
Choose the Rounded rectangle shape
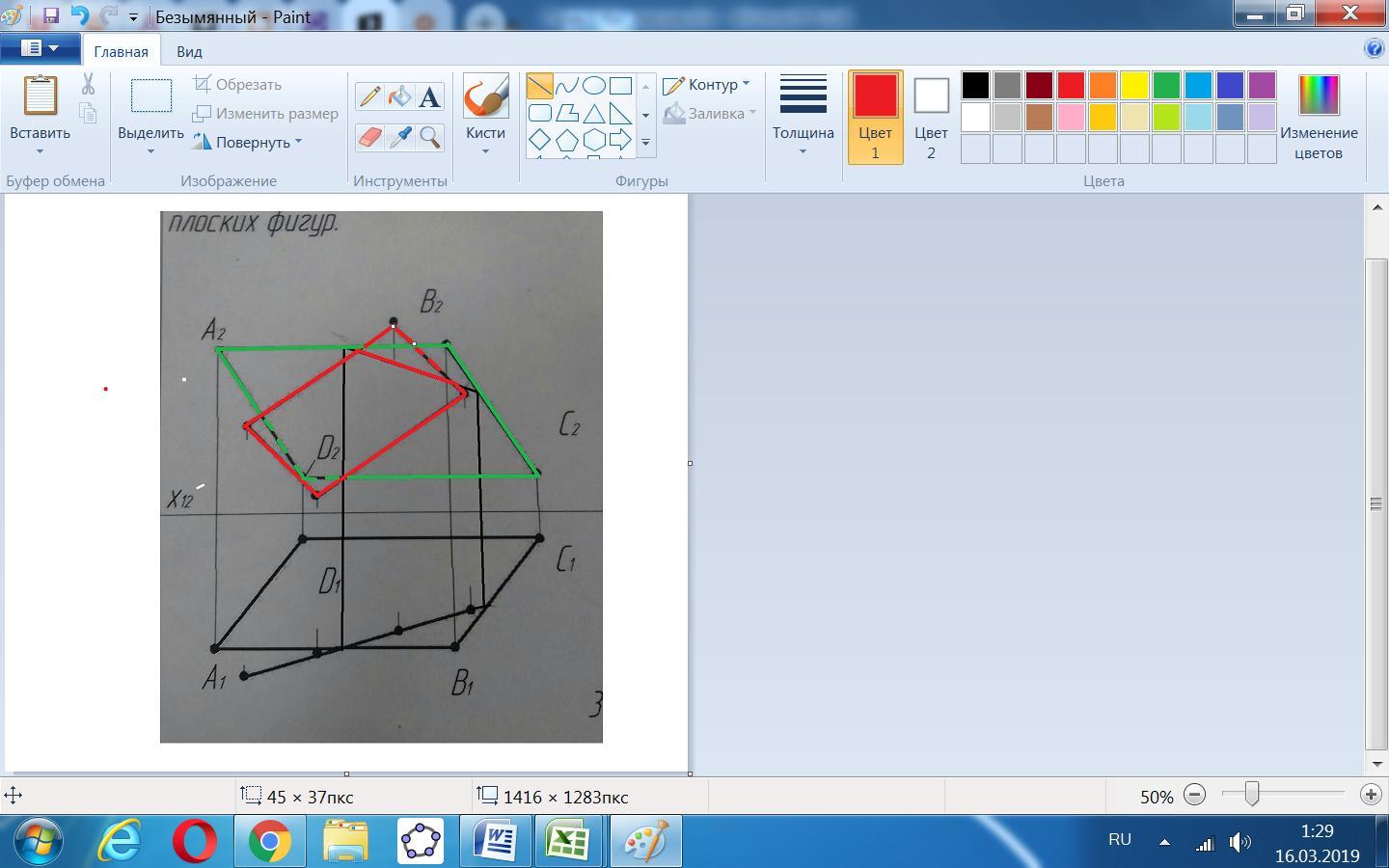coord(540,113)
